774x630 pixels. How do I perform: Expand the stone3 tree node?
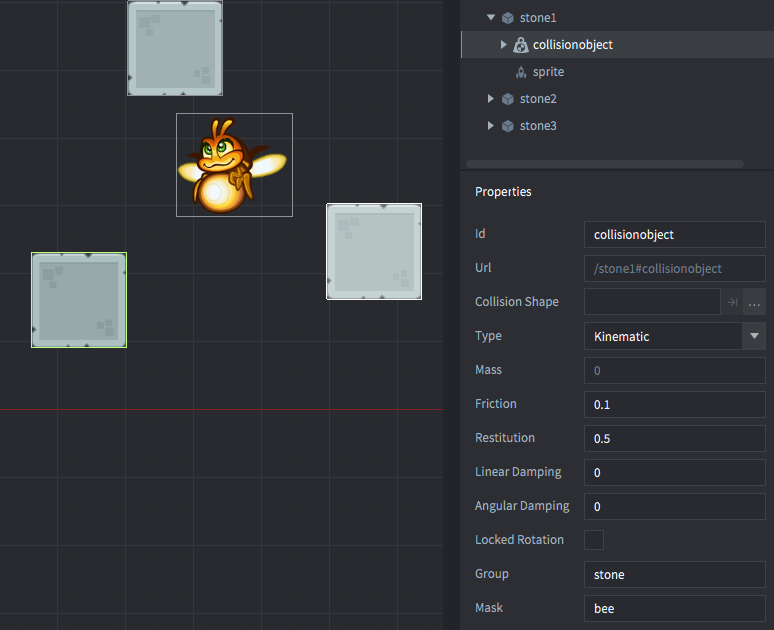tap(490, 125)
